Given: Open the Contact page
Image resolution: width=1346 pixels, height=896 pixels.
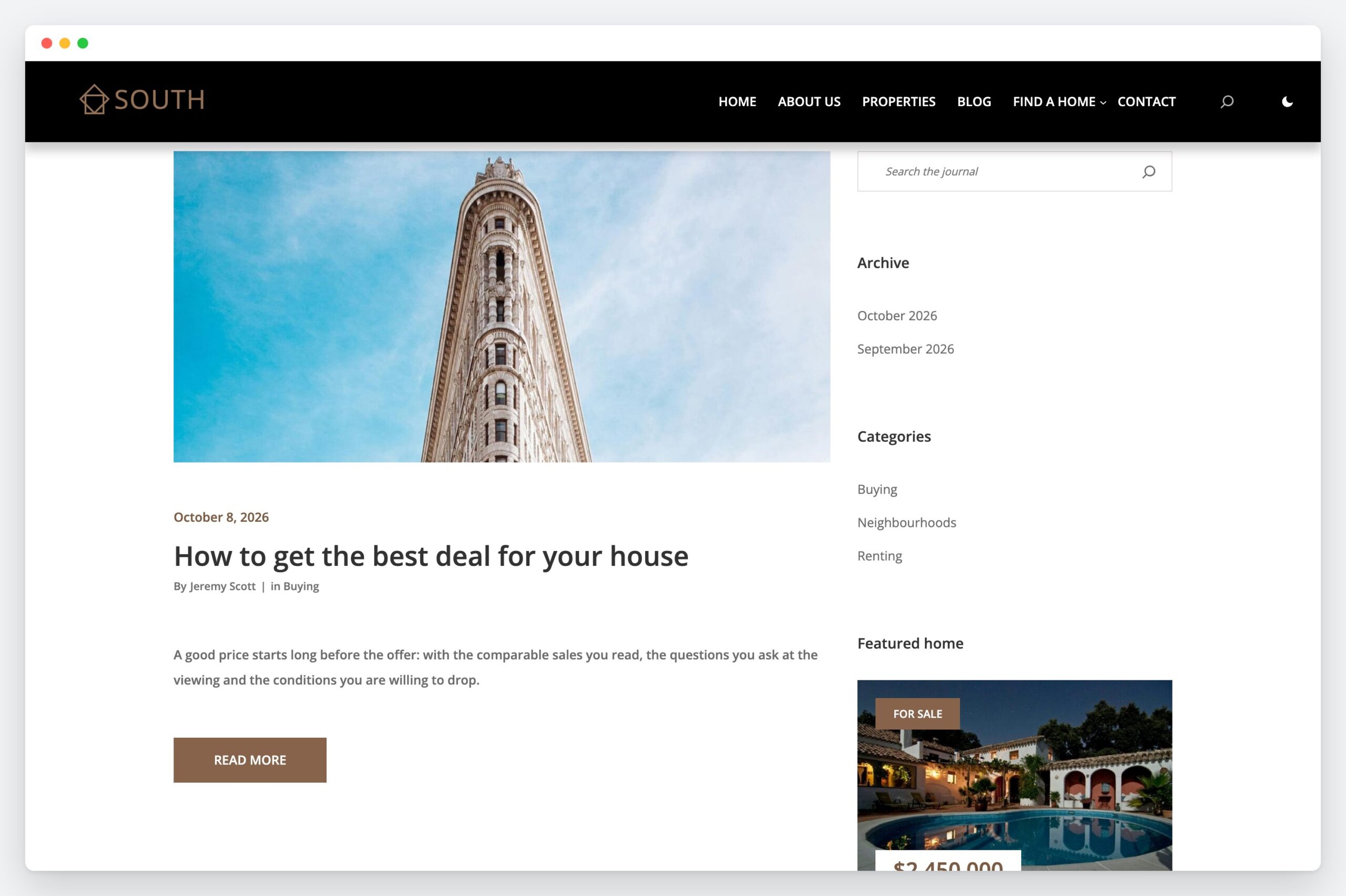Looking at the screenshot, I should [x=1146, y=101].
